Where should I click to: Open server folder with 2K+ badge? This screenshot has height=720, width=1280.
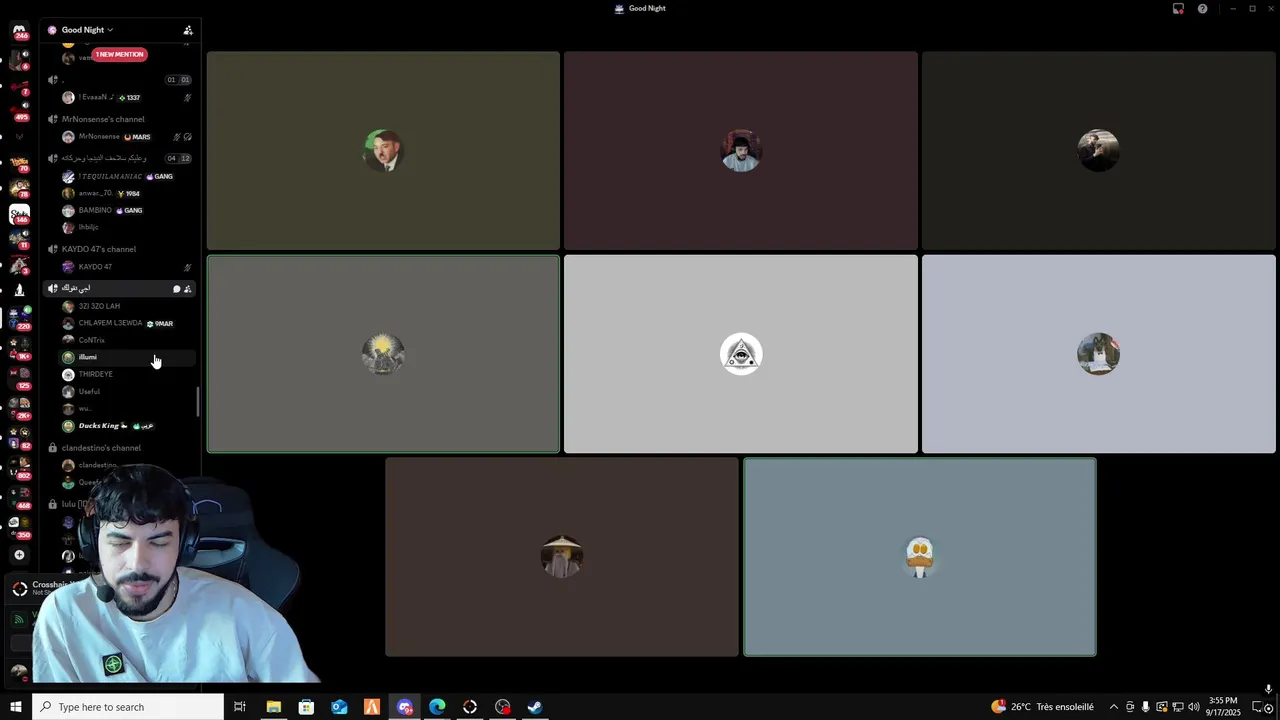(19, 408)
